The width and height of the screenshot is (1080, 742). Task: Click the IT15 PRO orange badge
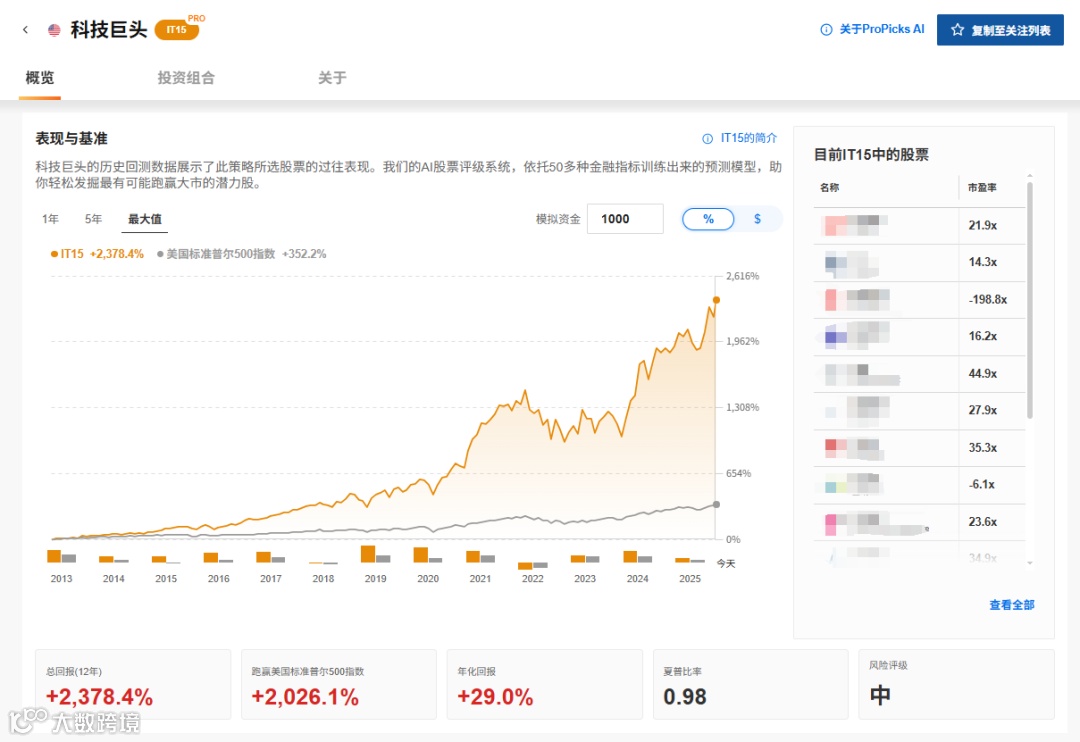178,29
